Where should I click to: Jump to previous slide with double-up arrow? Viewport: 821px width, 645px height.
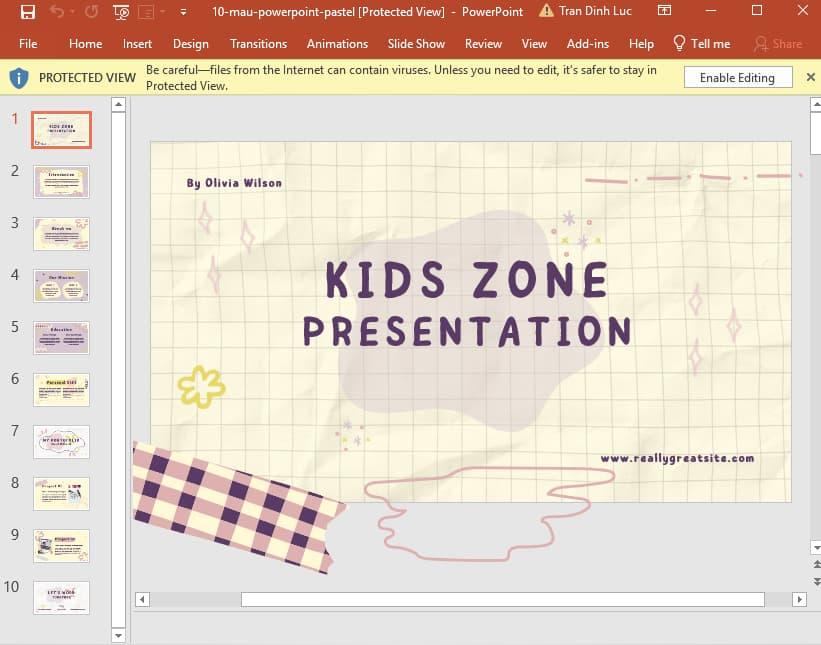click(815, 565)
